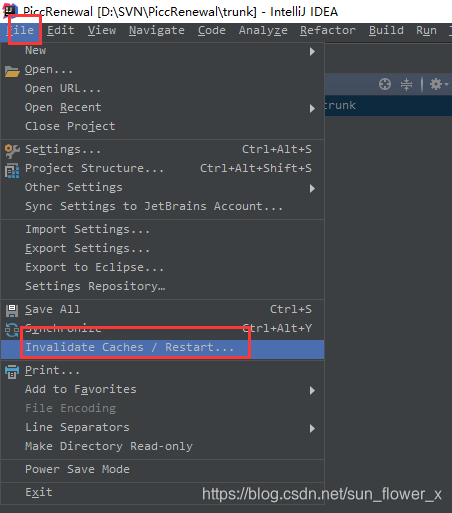The width and height of the screenshot is (452, 513).
Task: Open the View menu
Action: [x=102, y=30]
